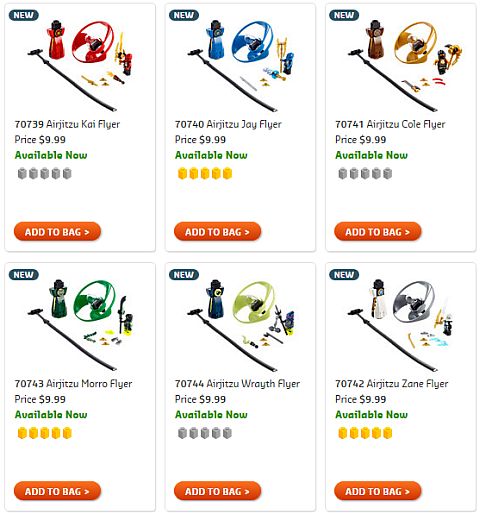Click the yellow brick rating under Jay Flyer
This screenshot has width=480, height=514.
point(205,174)
